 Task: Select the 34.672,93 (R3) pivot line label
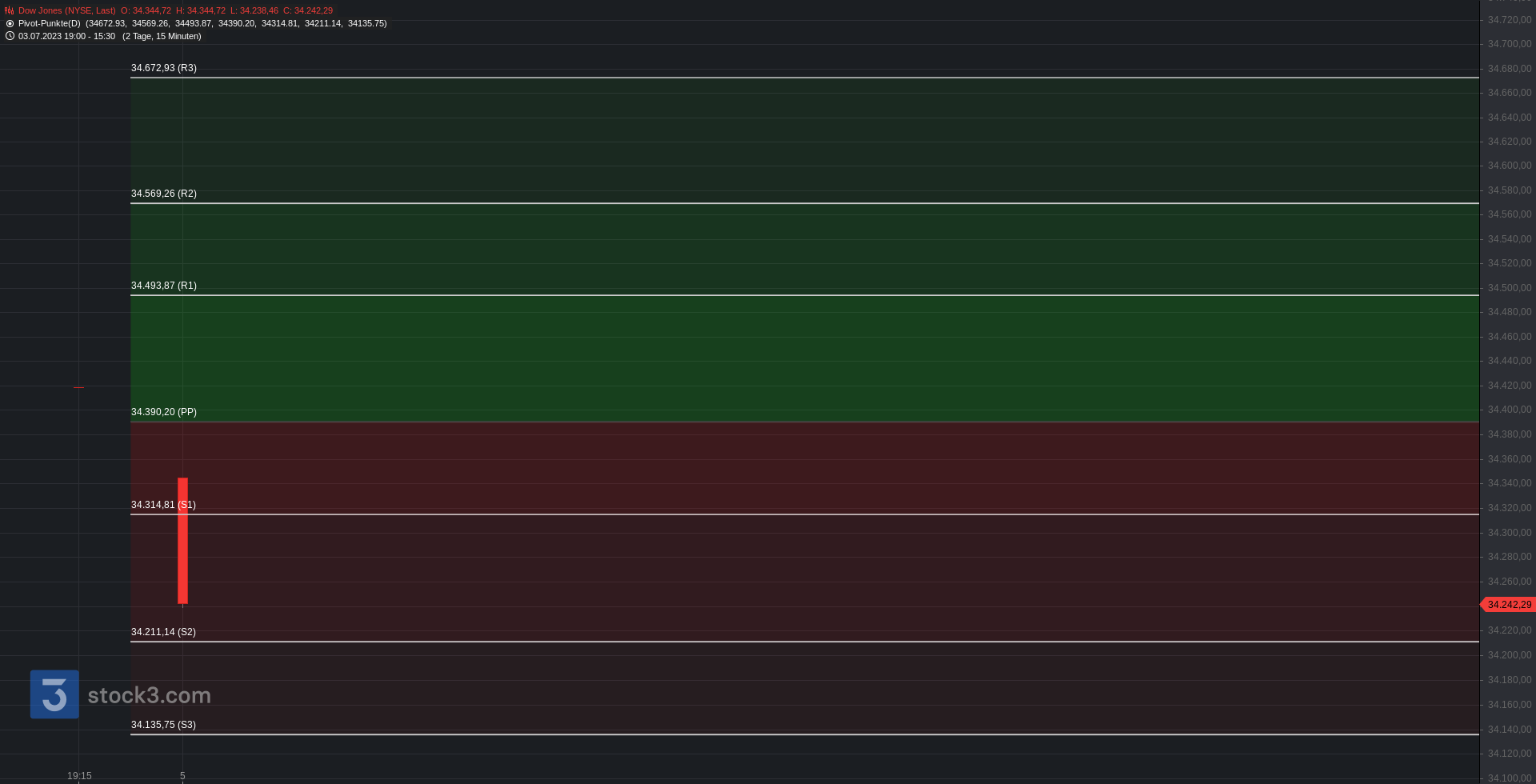(164, 69)
